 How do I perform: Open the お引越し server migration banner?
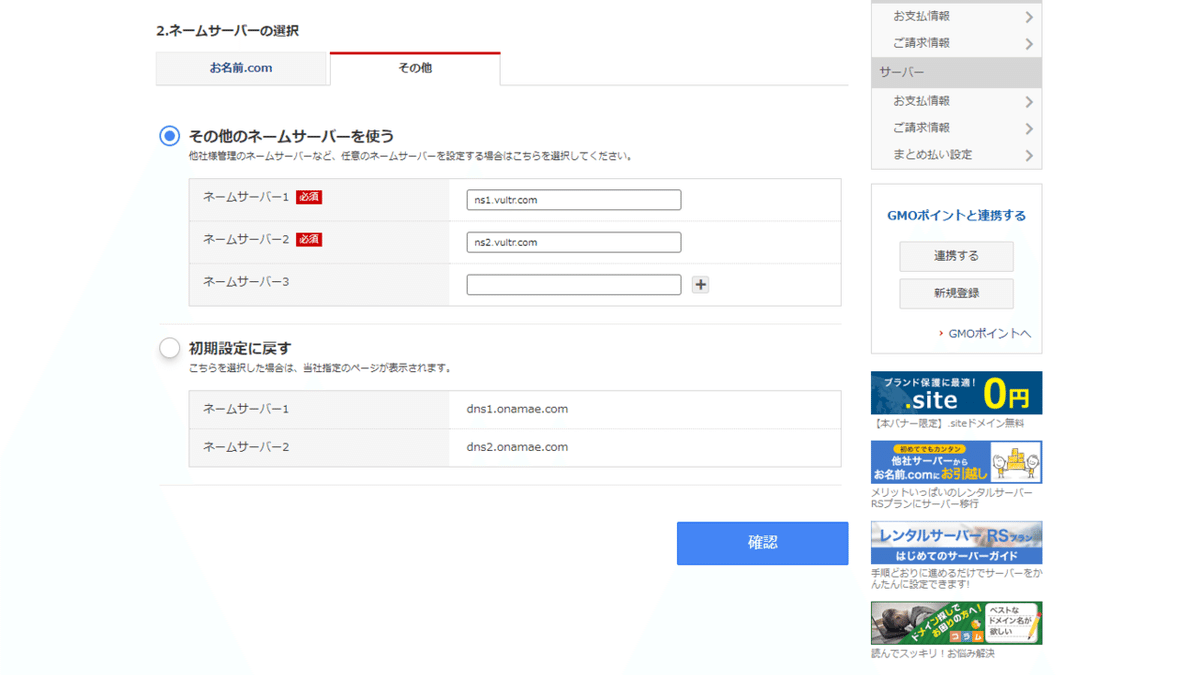click(x=956, y=462)
